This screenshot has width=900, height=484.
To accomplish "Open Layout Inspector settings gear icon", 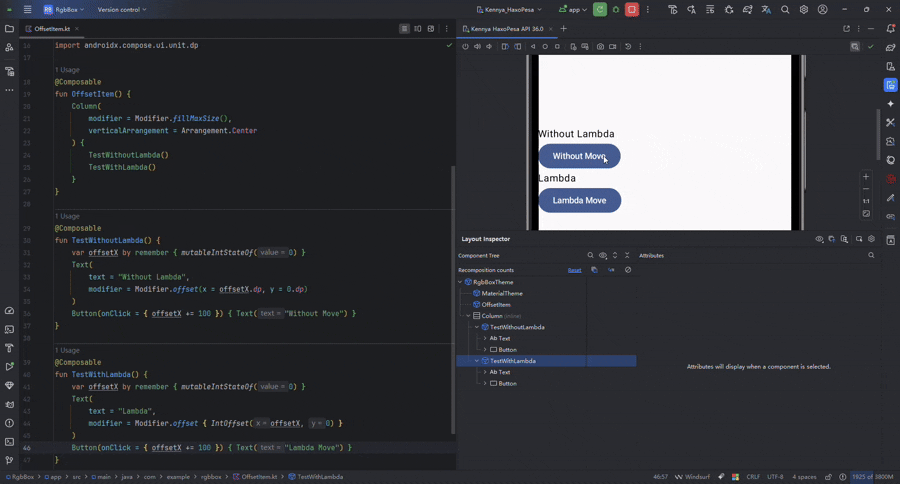I will 871,239.
